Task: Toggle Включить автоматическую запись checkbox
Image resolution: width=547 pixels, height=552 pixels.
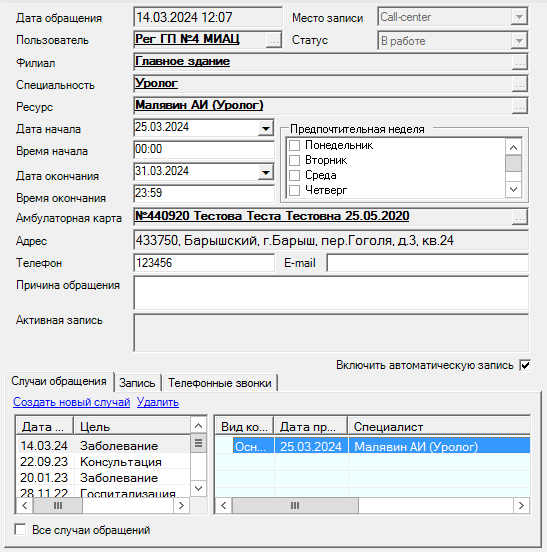Action: tap(525, 365)
